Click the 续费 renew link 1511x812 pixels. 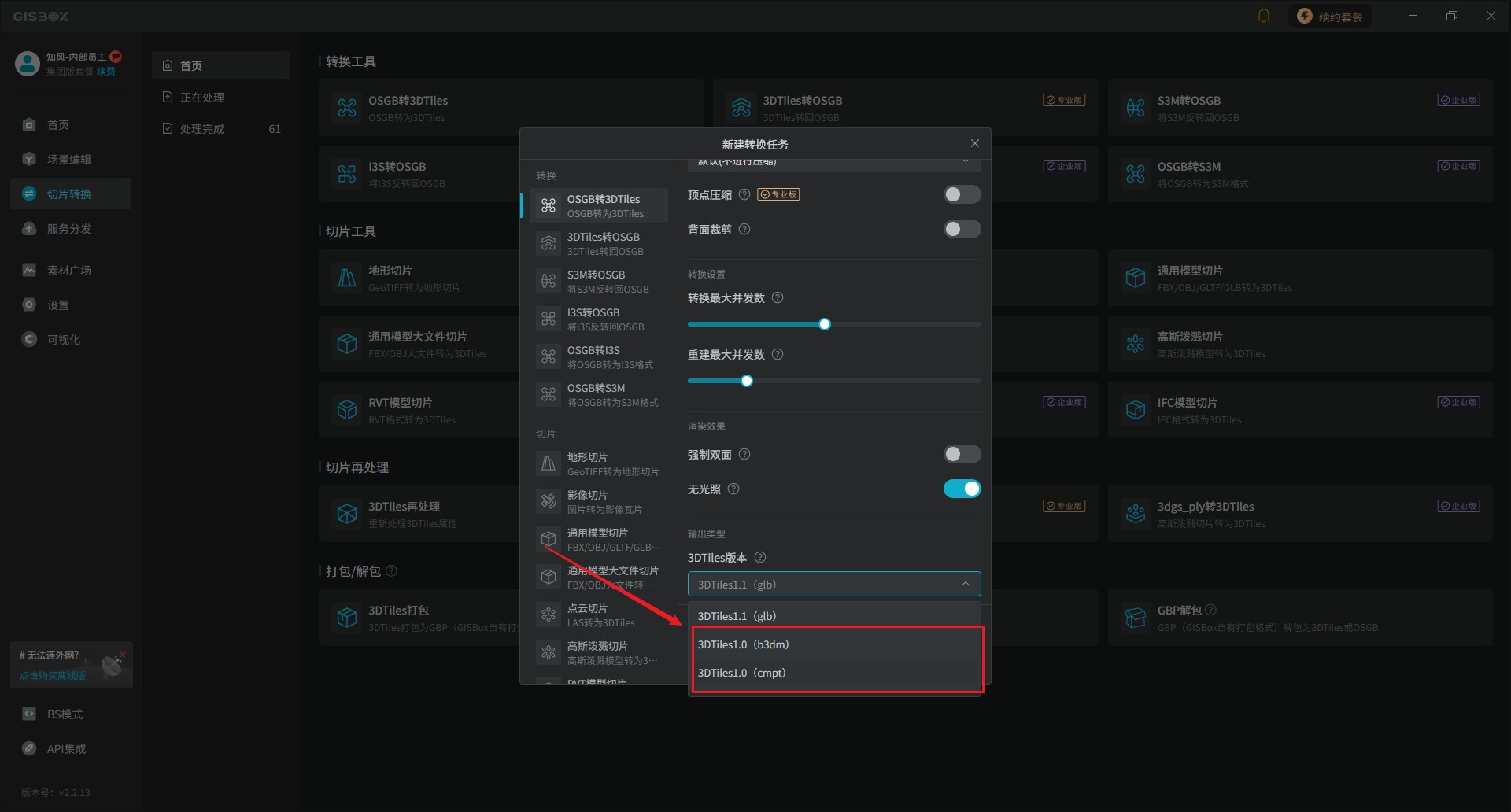point(106,72)
